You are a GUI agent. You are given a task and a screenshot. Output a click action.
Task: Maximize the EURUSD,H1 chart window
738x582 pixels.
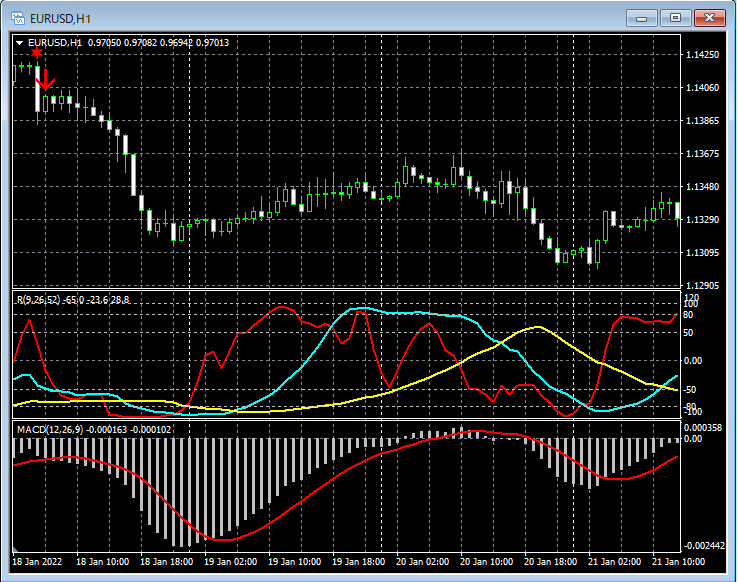coord(676,17)
